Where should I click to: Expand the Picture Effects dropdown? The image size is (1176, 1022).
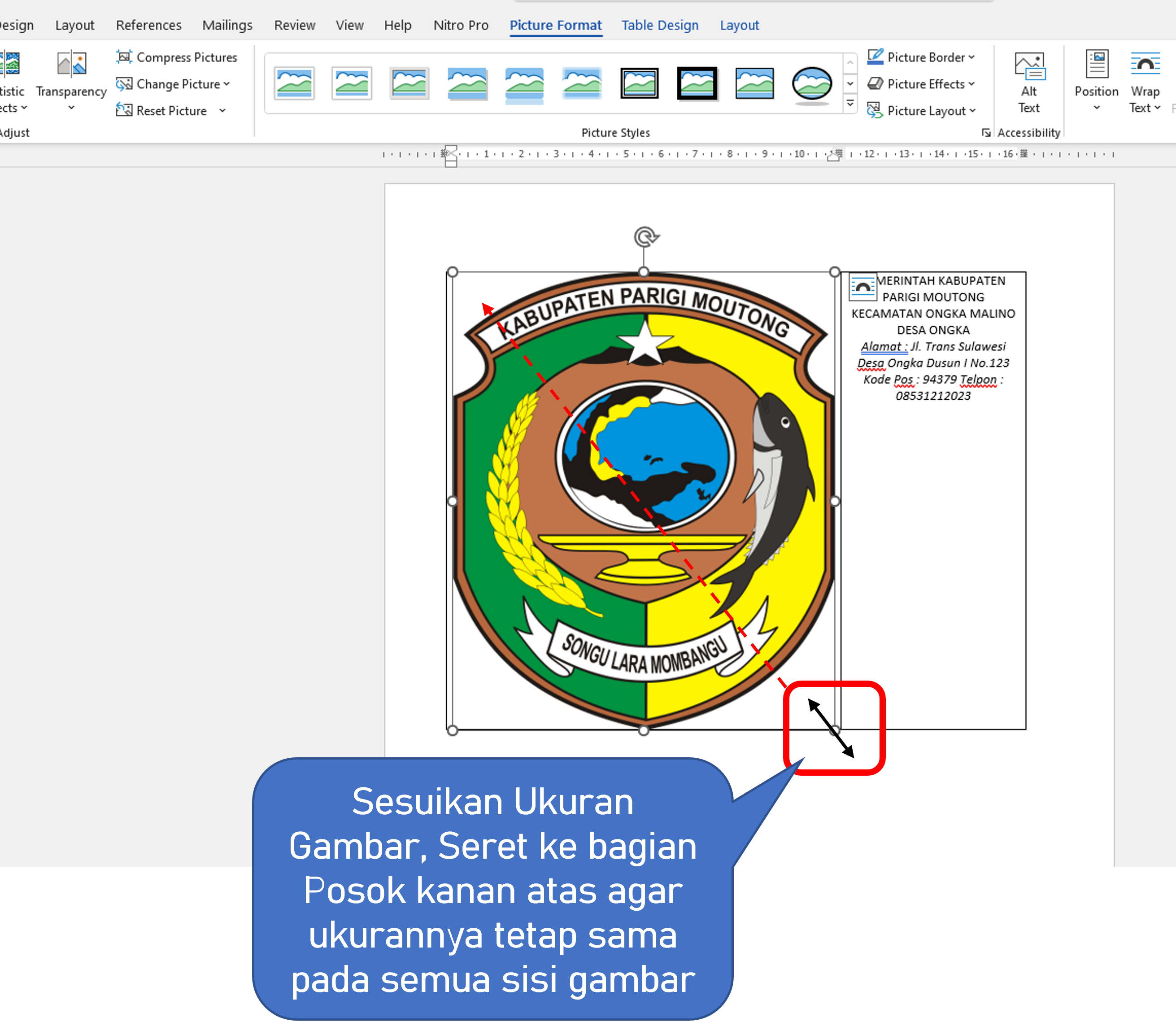coord(971,84)
